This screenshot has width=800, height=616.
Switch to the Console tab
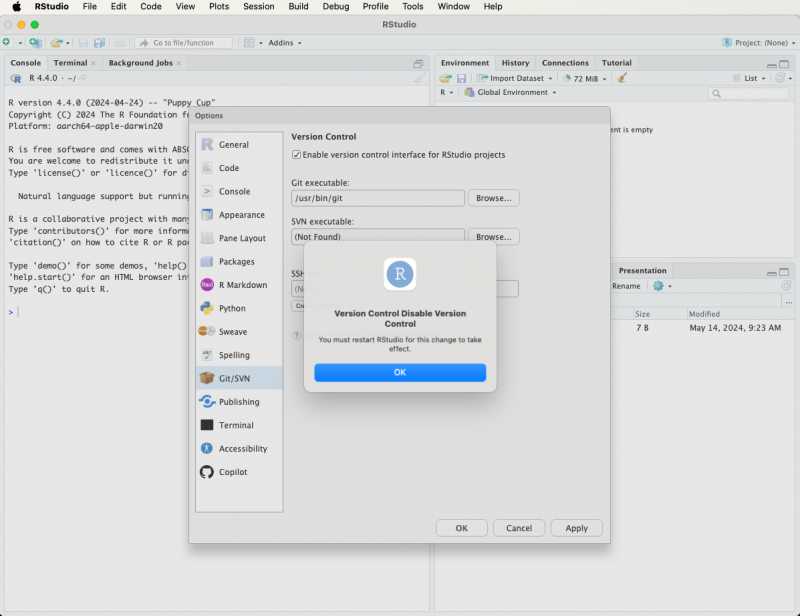pyautogui.click(x=26, y=63)
